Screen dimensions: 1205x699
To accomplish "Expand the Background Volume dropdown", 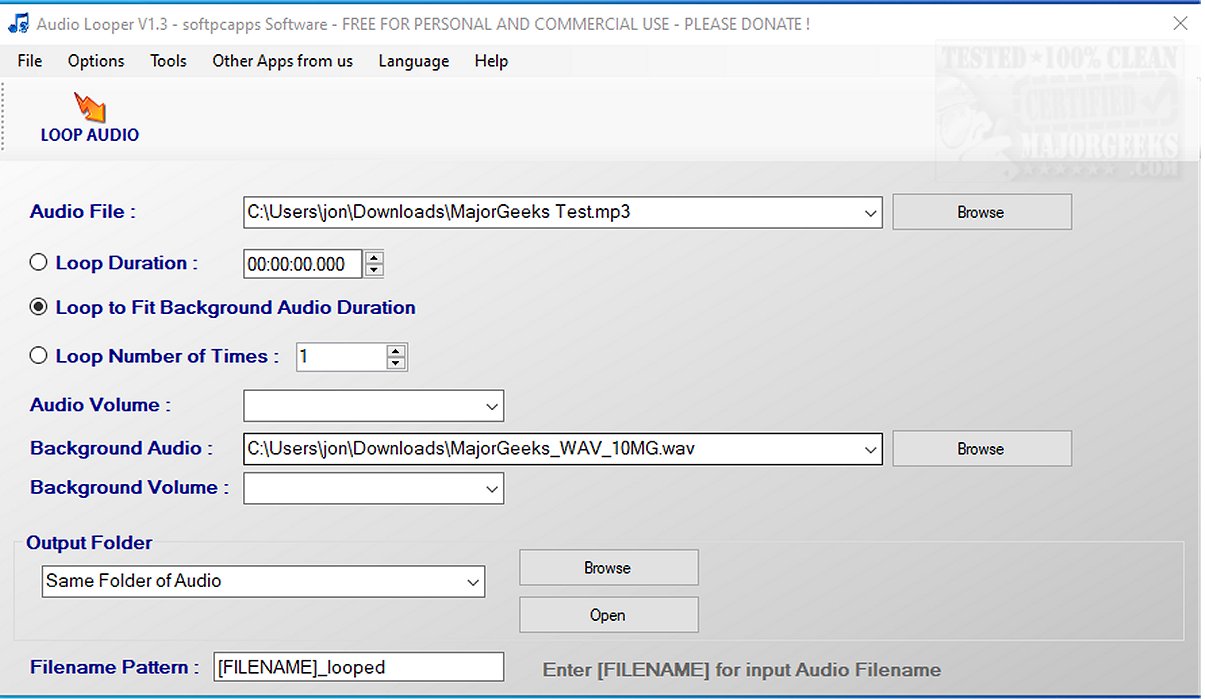I will 491,488.
